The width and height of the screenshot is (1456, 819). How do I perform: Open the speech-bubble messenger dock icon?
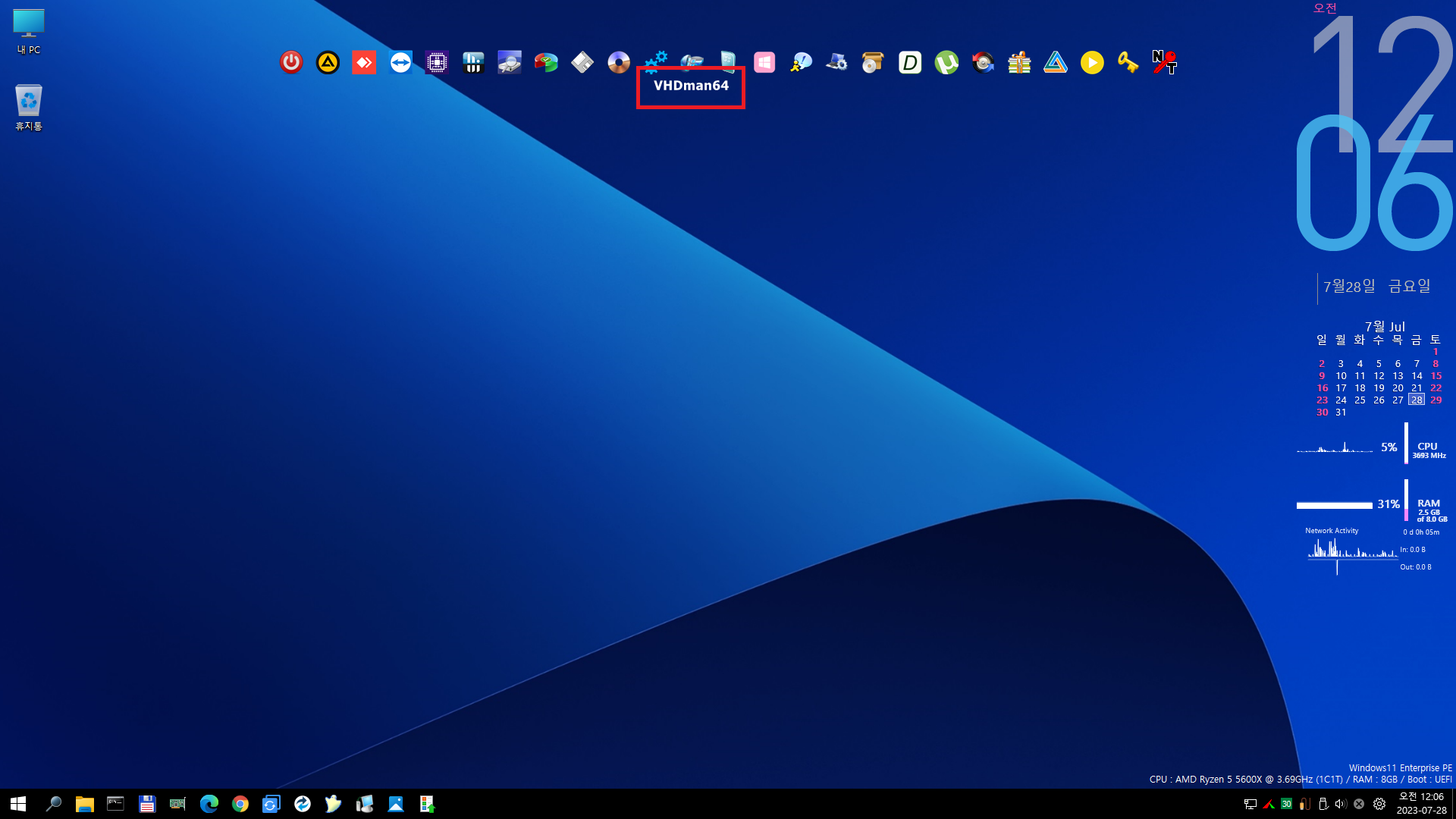(801, 62)
